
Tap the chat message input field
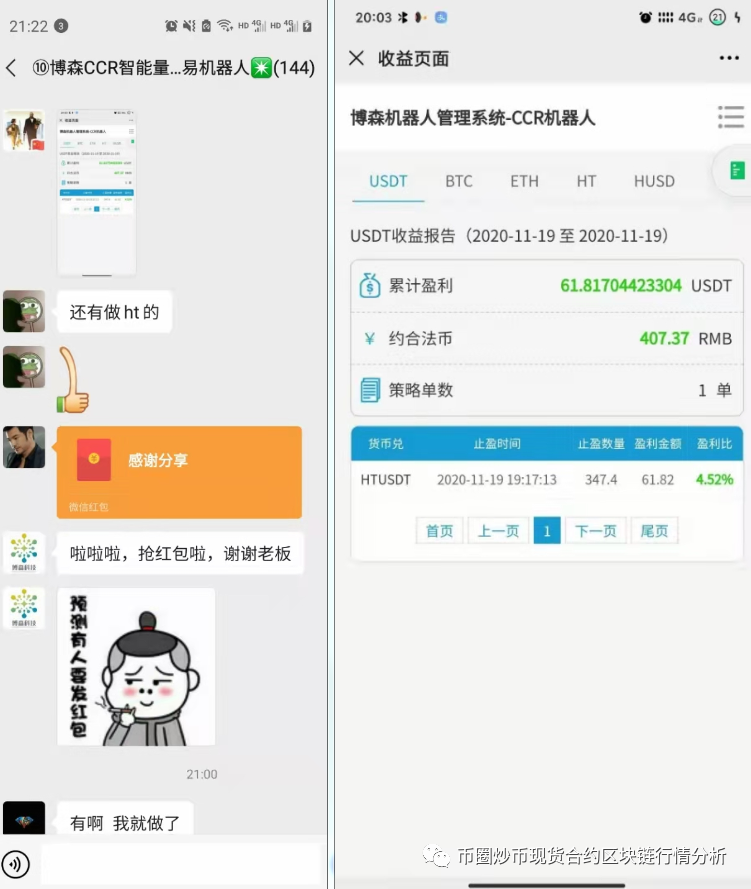(181, 864)
